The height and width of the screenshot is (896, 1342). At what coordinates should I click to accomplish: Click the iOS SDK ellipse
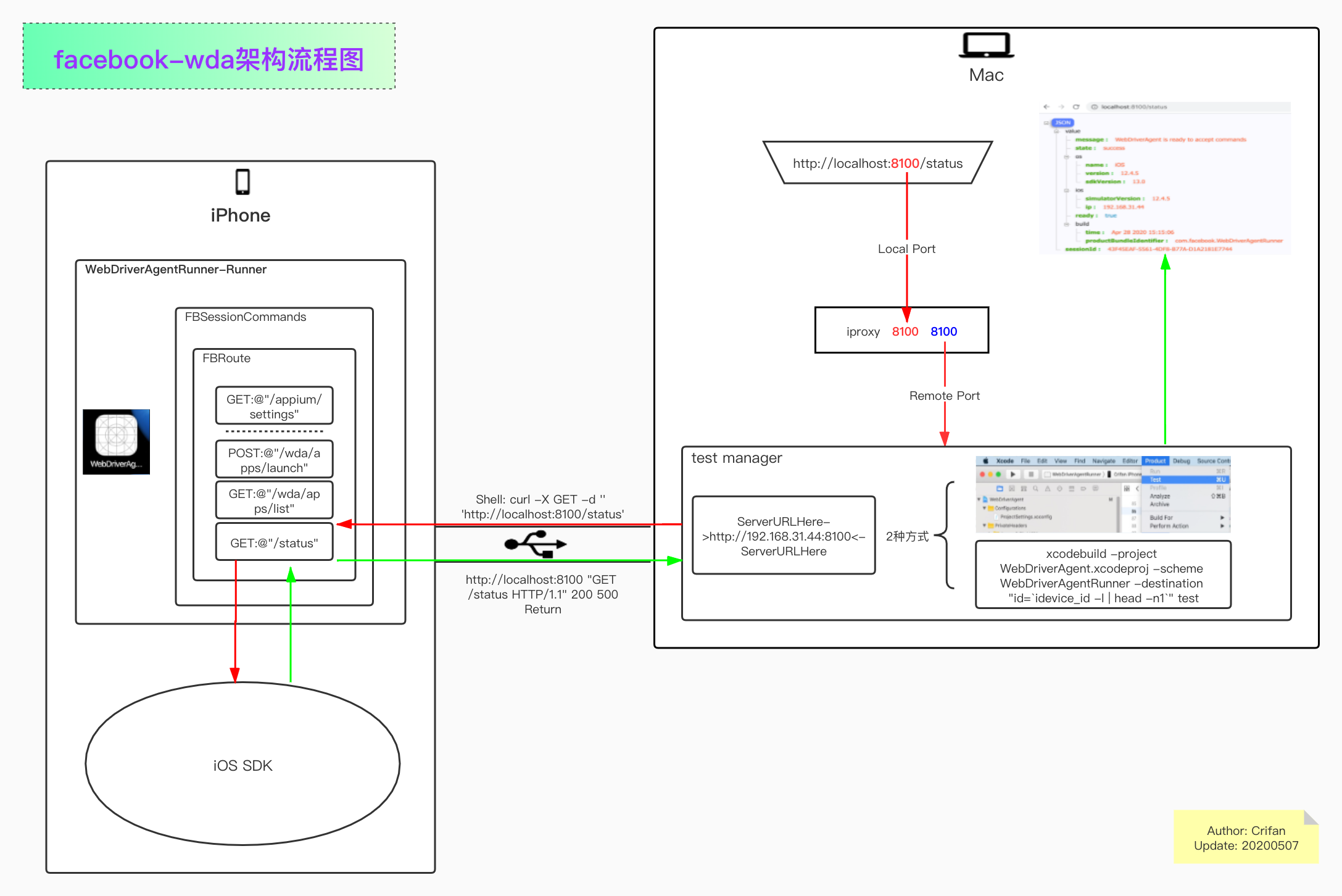pyautogui.click(x=242, y=764)
